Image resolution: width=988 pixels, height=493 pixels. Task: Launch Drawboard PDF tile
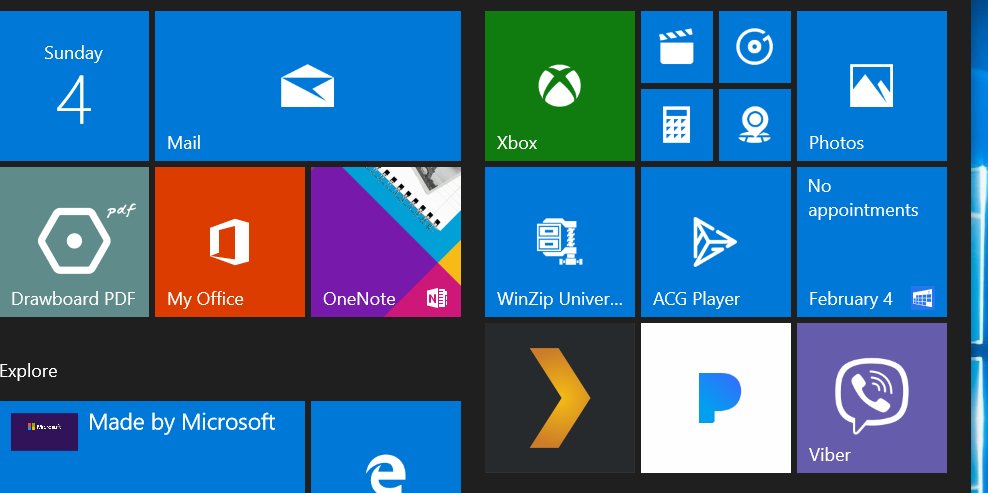pos(74,241)
